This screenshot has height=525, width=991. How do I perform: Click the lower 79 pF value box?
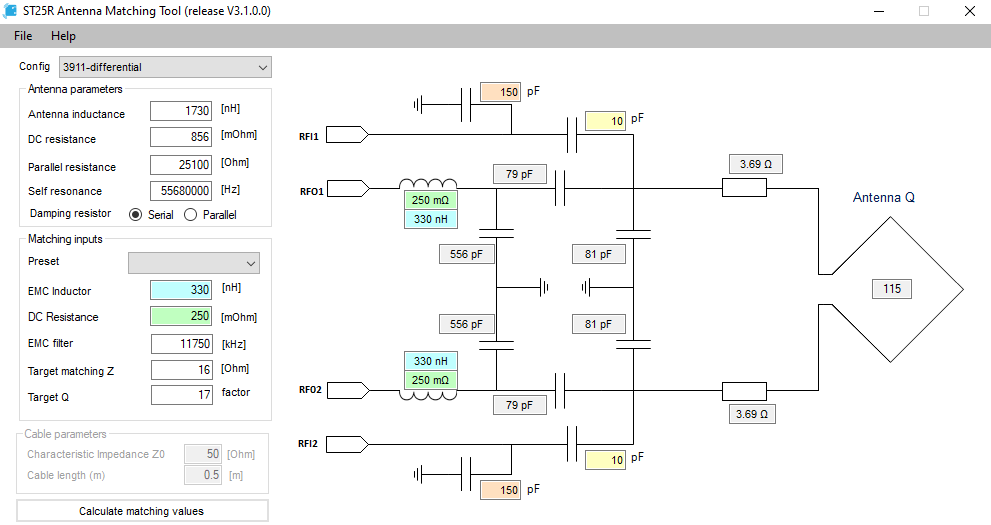pyautogui.click(x=520, y=405)
